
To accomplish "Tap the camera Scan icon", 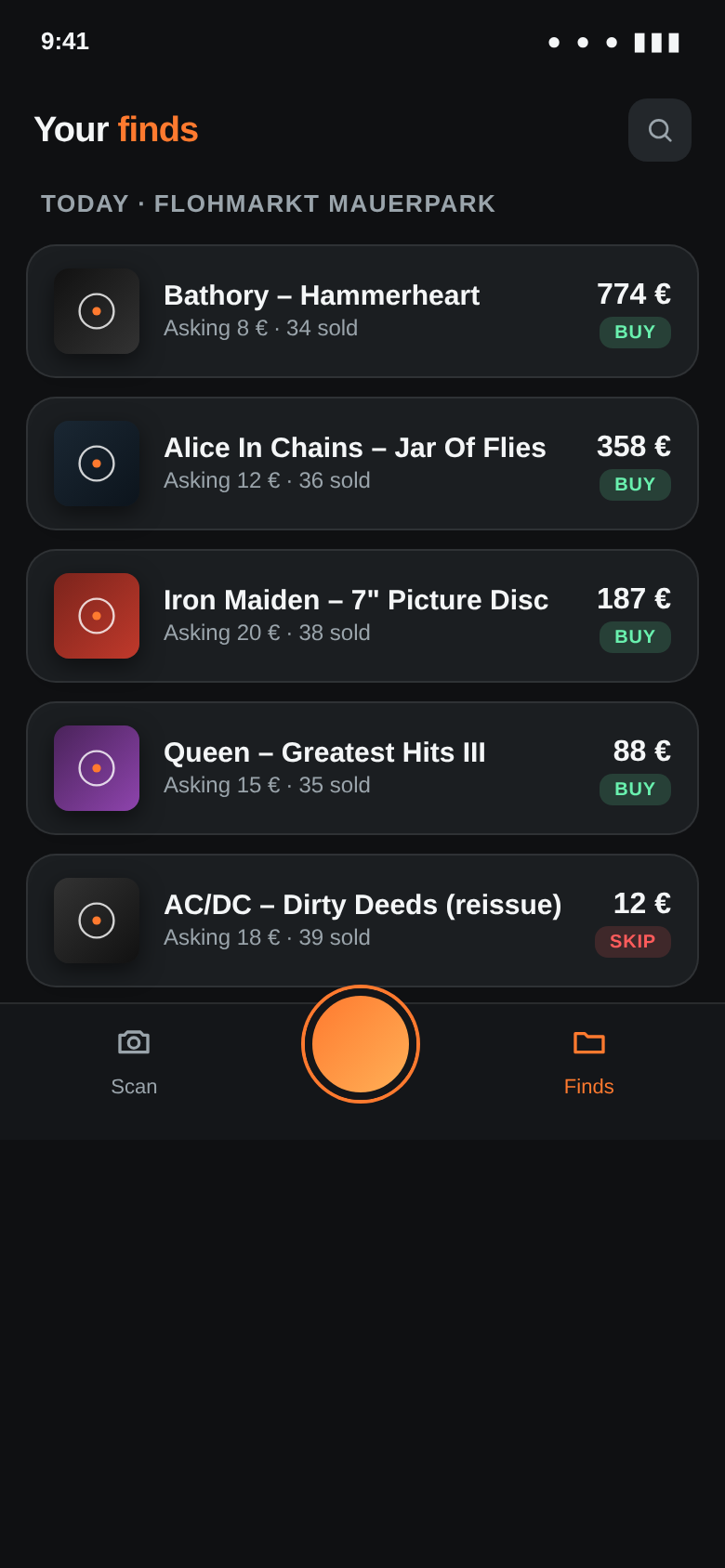I will pyautogui.click(x=134, y=1042).
